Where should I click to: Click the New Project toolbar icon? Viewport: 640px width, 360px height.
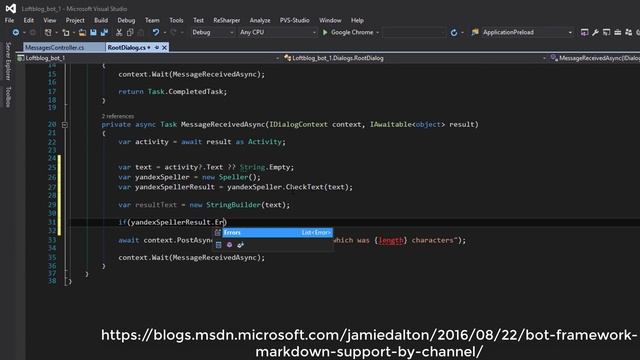[48, 32]
